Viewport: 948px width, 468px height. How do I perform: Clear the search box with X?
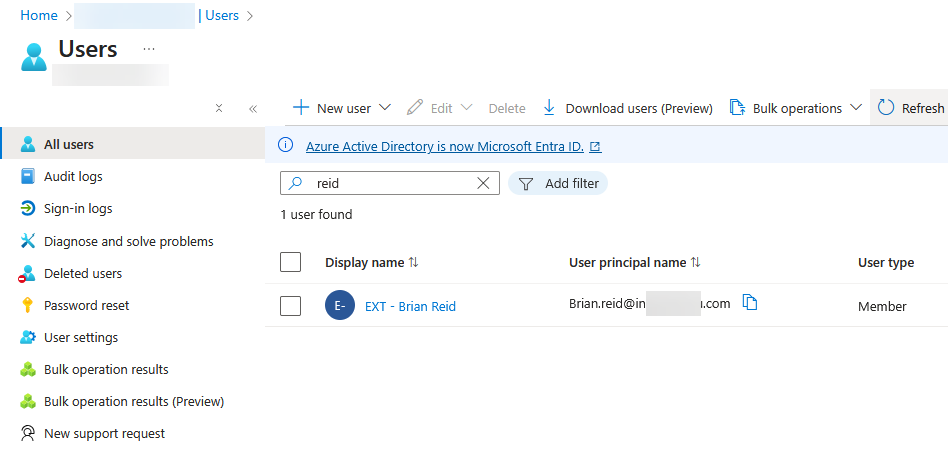tap(484, 183)
